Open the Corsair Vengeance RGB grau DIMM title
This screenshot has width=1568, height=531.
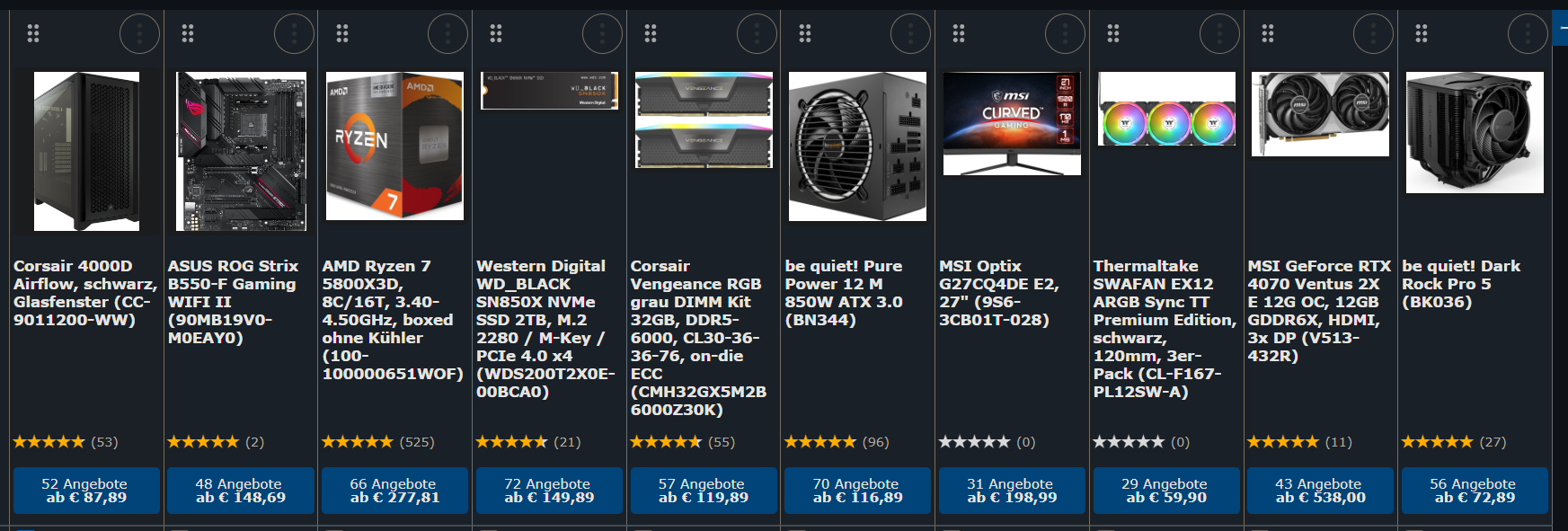[x=698, y=338]
